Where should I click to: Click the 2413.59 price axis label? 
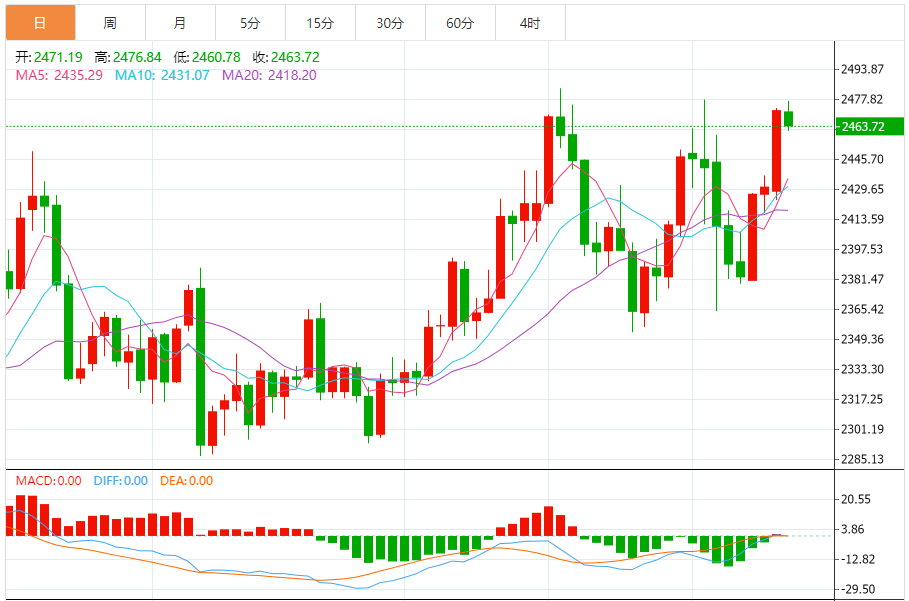[x=863, y=219]
